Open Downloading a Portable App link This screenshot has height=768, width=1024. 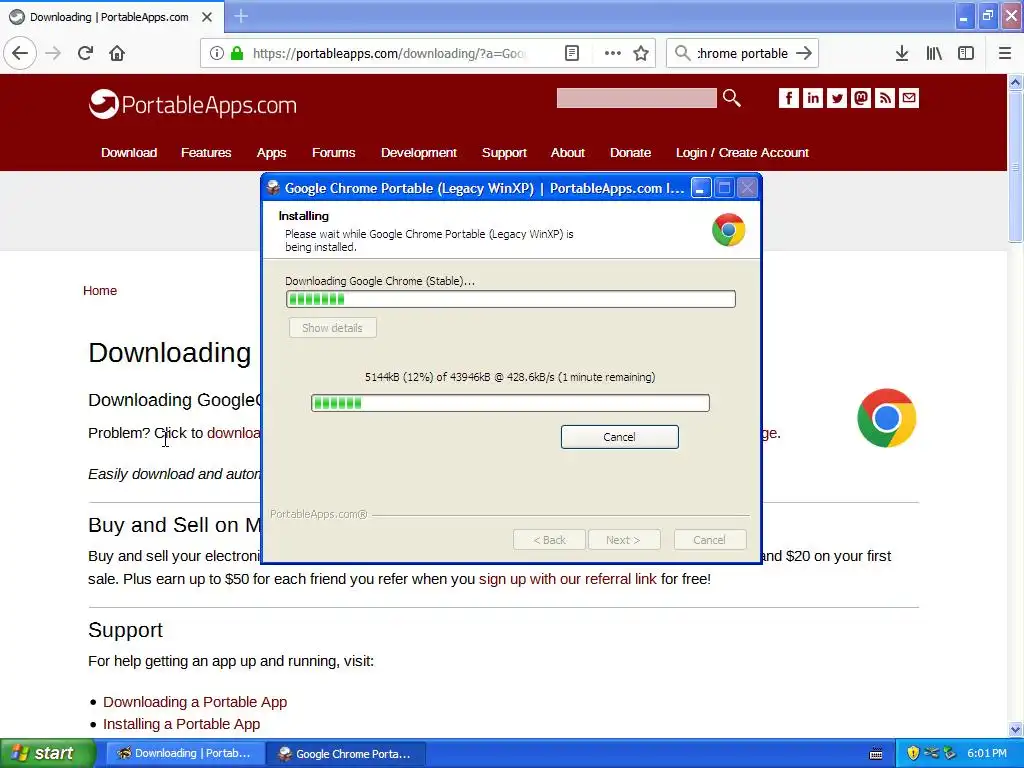click(195, 702)
